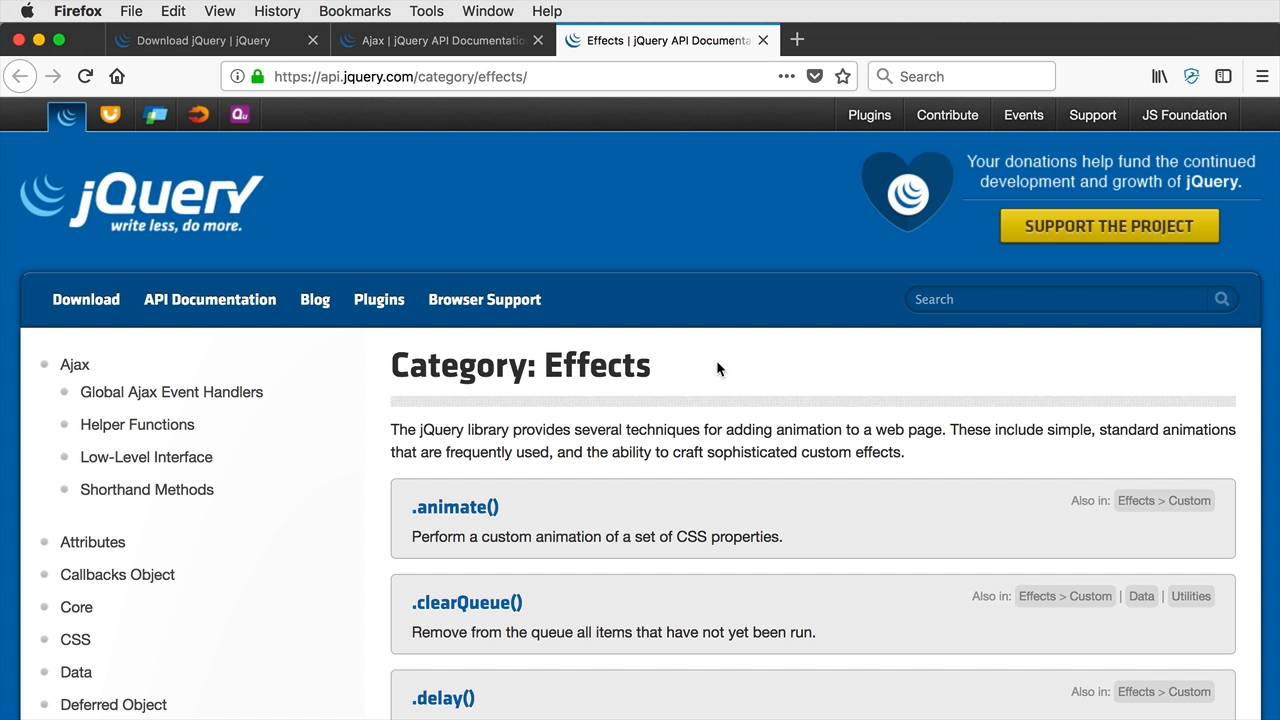Open the Tools menu
1280x720 pixels.
click(426, 11)
